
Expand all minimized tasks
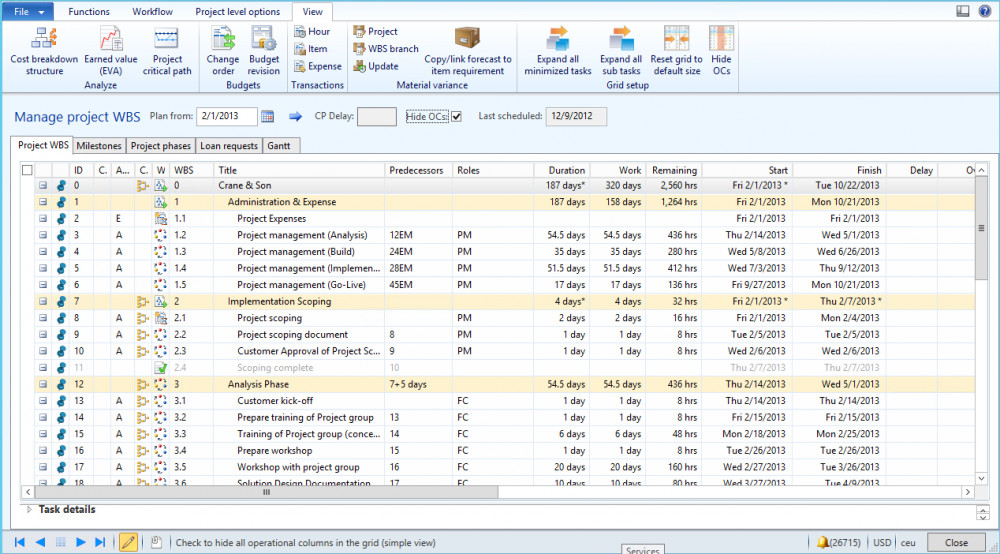click(557, 52)
